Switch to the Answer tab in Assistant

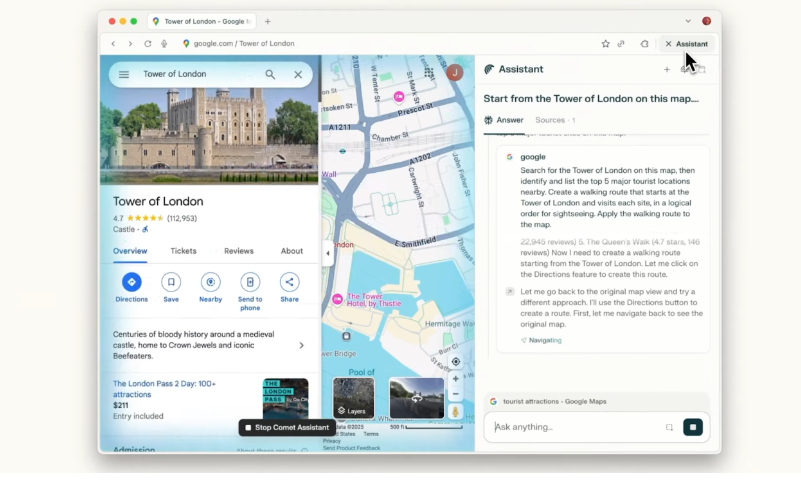click(x=504, y=120)
